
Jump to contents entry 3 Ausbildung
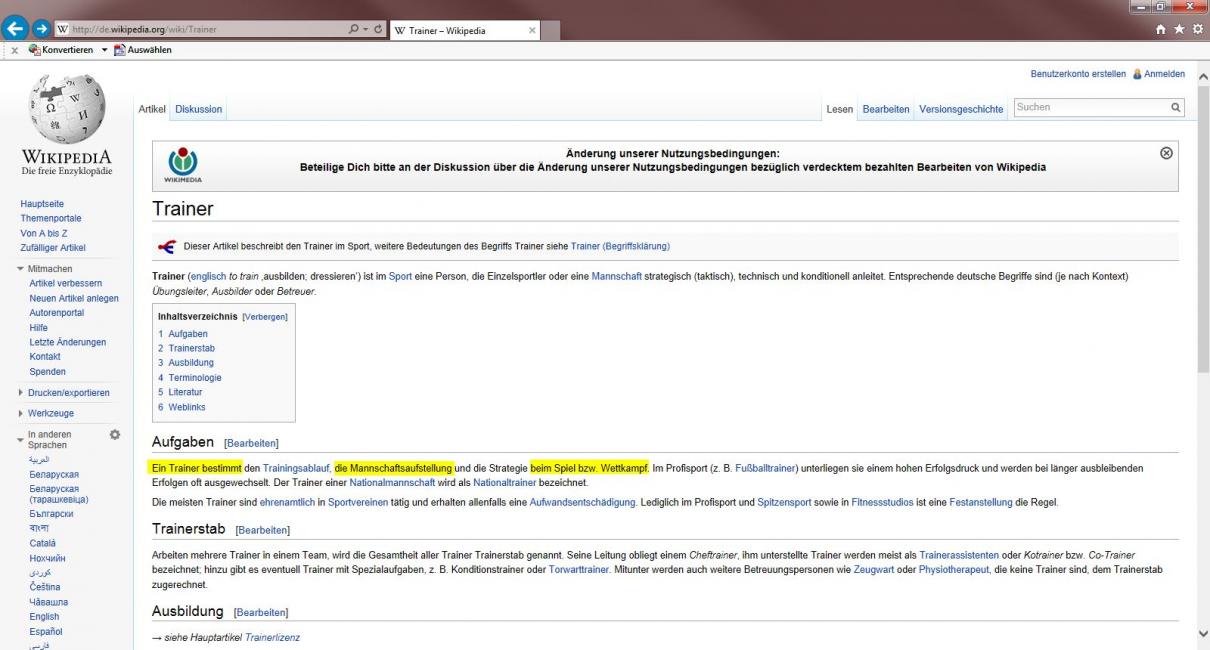[x=186, y=363]
